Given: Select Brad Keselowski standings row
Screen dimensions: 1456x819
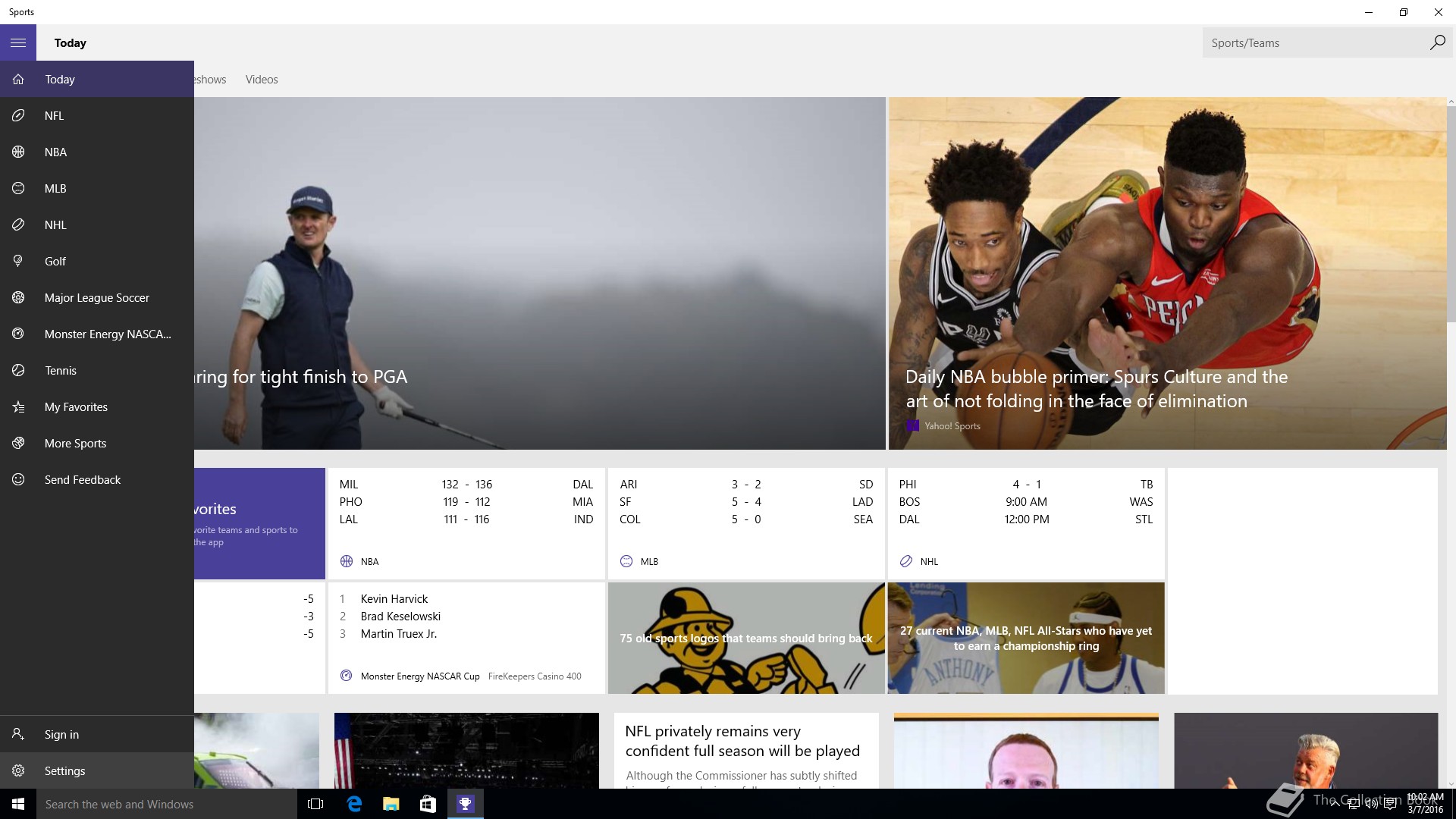Looking at the screenshot, I should click(466, 617).
